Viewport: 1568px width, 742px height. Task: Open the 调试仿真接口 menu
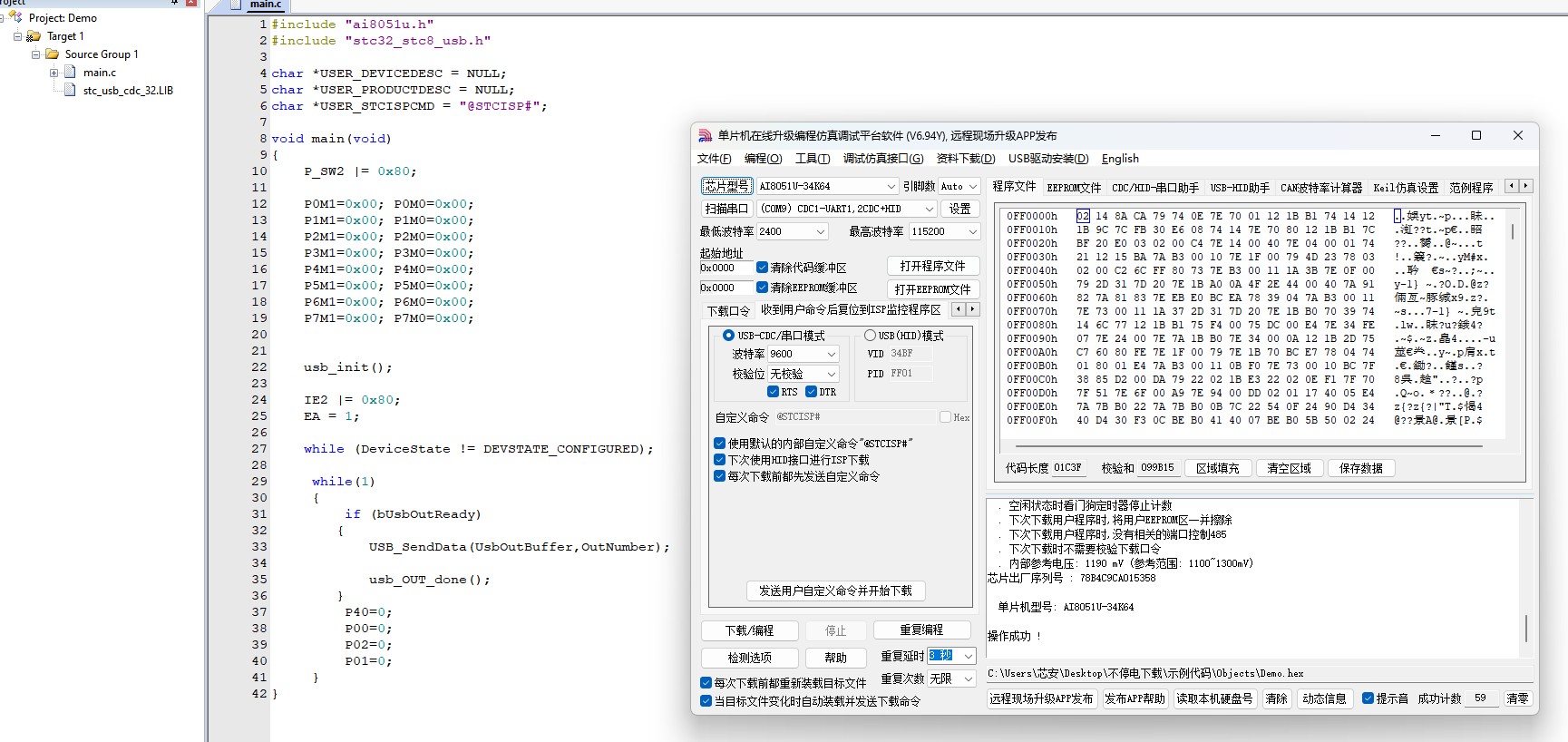pyautogui.click(x=882, y=159)
